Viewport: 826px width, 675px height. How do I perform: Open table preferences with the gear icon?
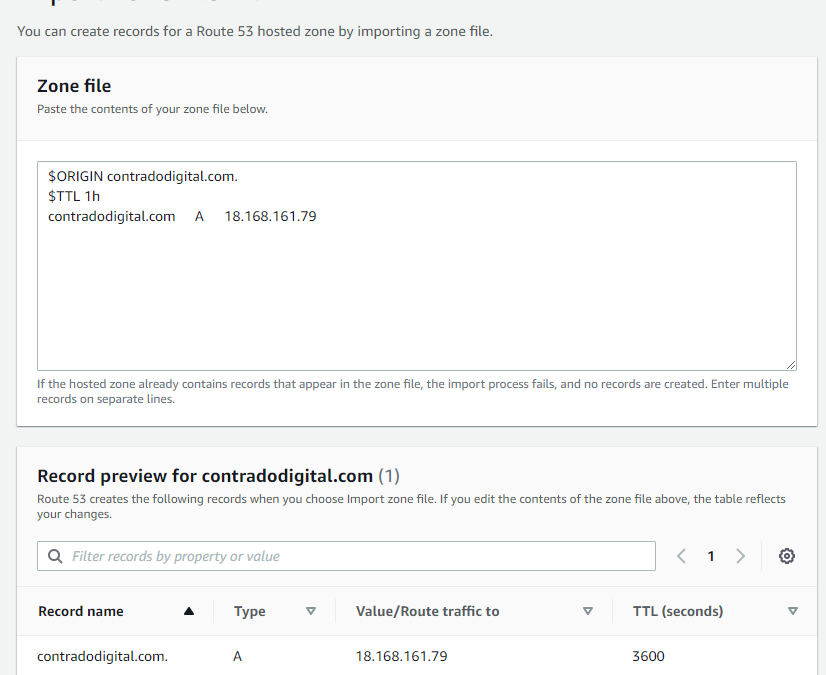point(786,556)
